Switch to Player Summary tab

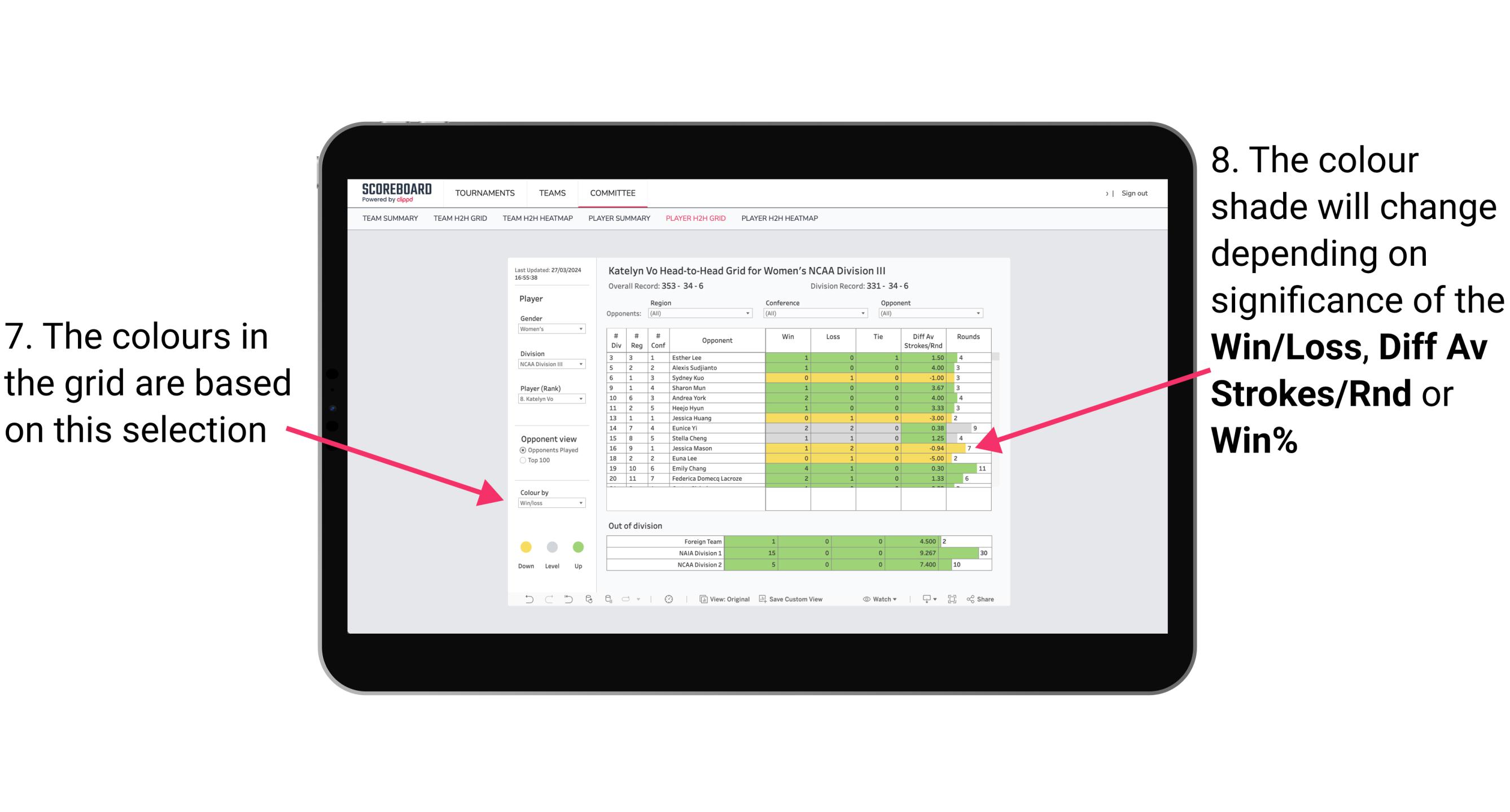click(x=617, y=221)
